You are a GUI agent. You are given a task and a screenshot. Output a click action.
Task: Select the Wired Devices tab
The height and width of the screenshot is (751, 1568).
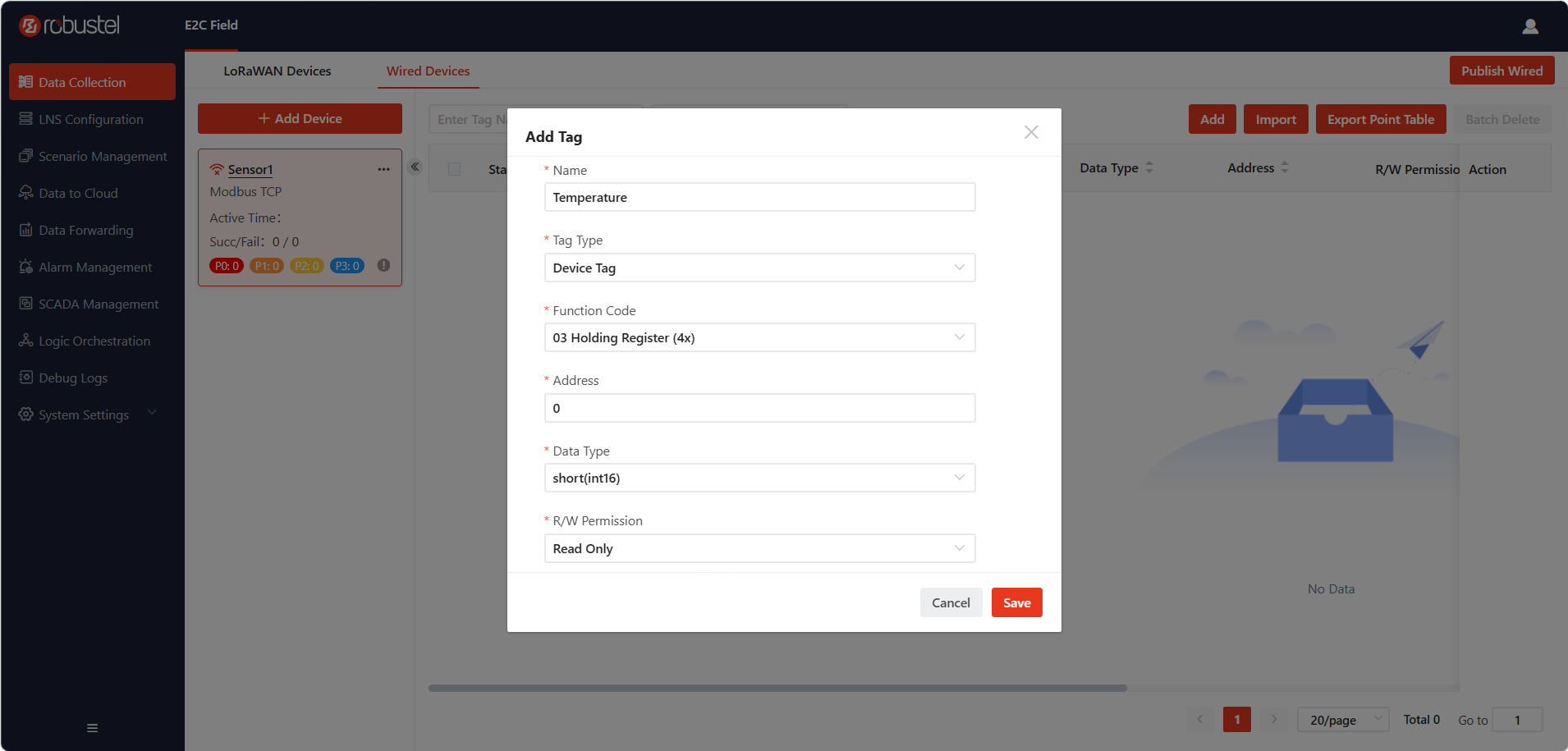[x=429, y=71]
